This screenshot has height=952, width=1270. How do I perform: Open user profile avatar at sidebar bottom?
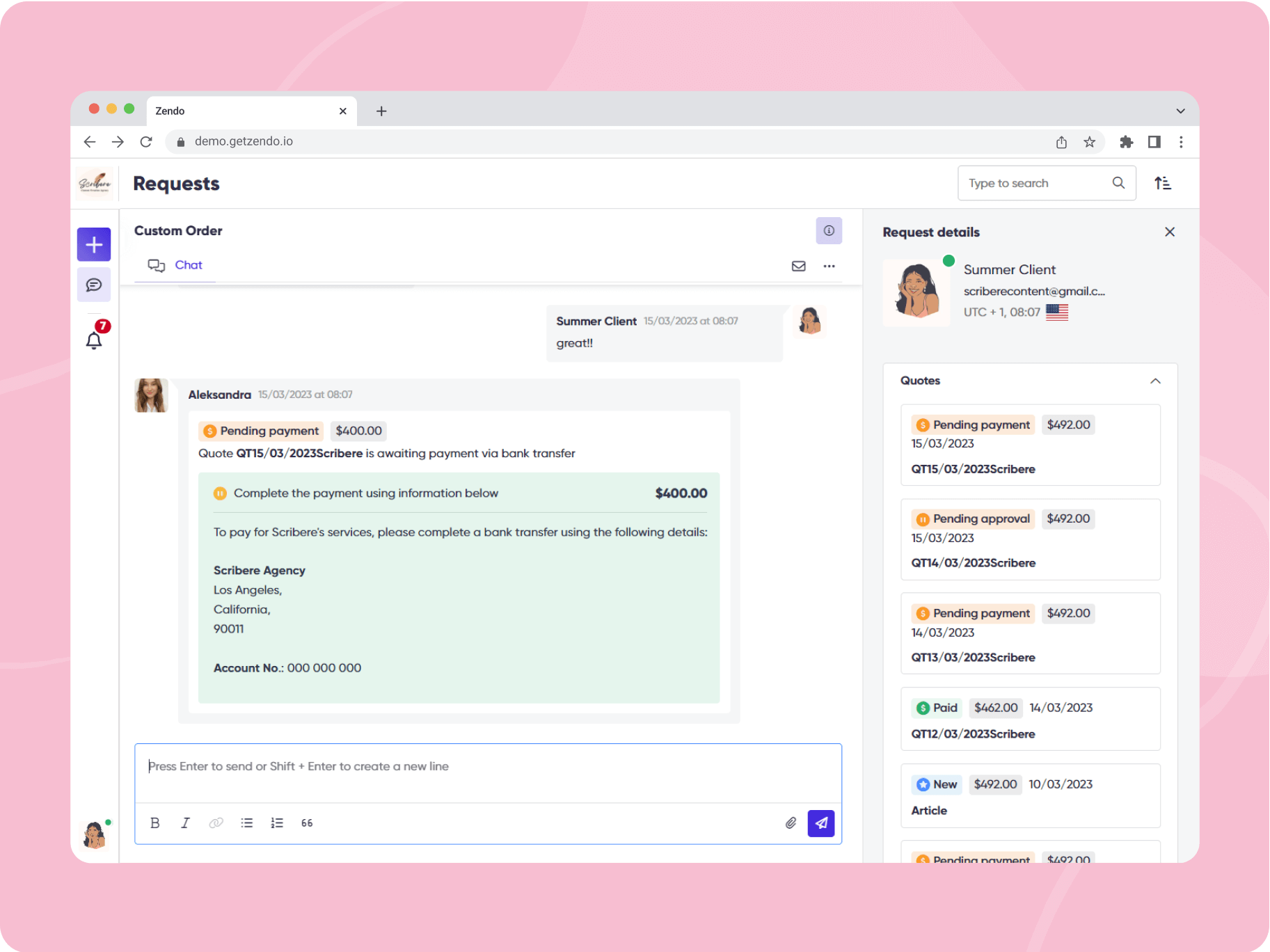pyautogui.click(x=94, y=834)
